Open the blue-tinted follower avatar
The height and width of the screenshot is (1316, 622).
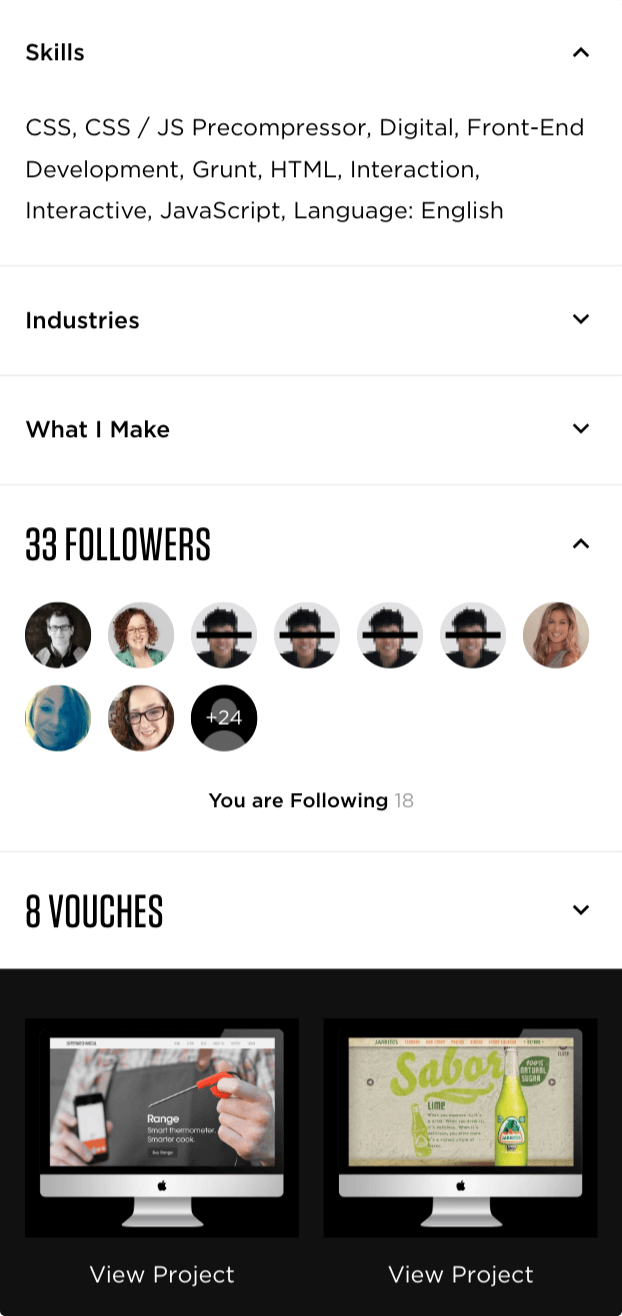(x=58, y=718)
